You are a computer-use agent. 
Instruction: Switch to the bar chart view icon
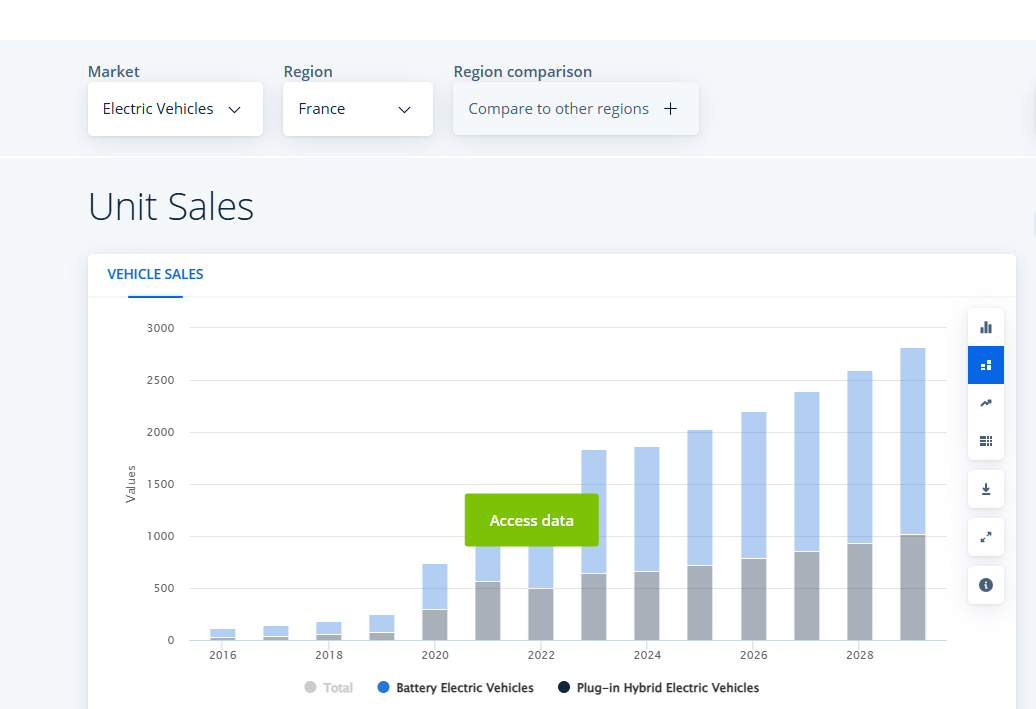point(985,327)
